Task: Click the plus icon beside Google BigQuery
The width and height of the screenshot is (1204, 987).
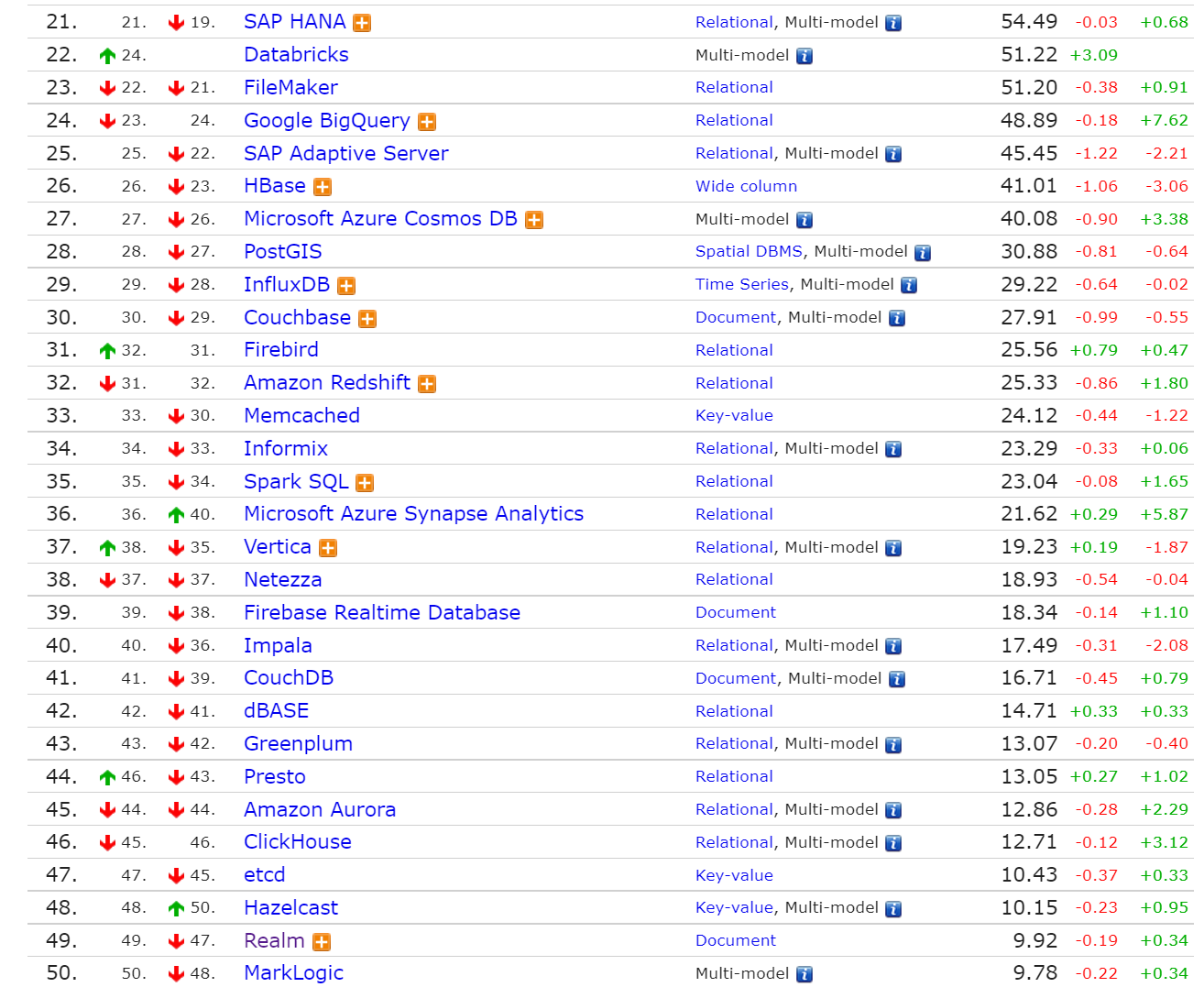Action: 427,122
